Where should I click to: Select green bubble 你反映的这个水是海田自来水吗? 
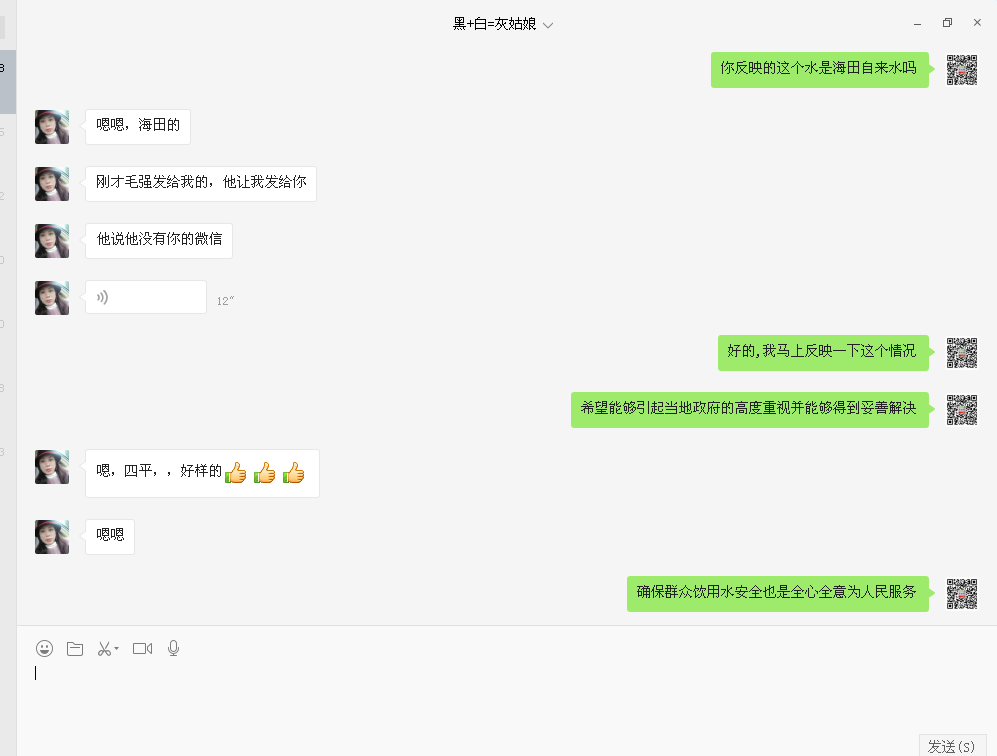coord(820,69)
